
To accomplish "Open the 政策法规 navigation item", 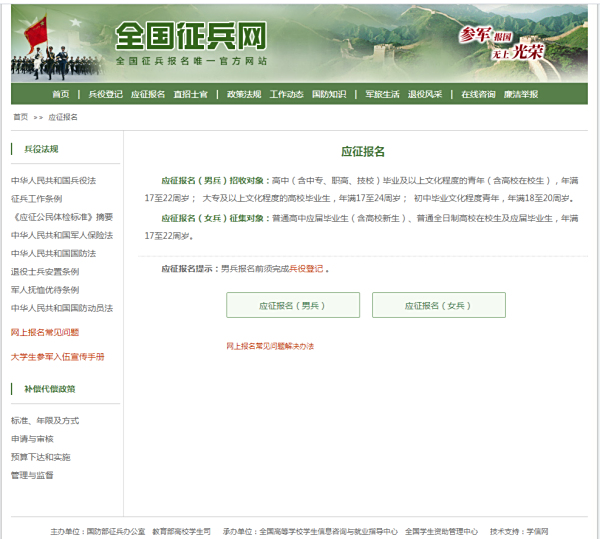I will (243, 94).
